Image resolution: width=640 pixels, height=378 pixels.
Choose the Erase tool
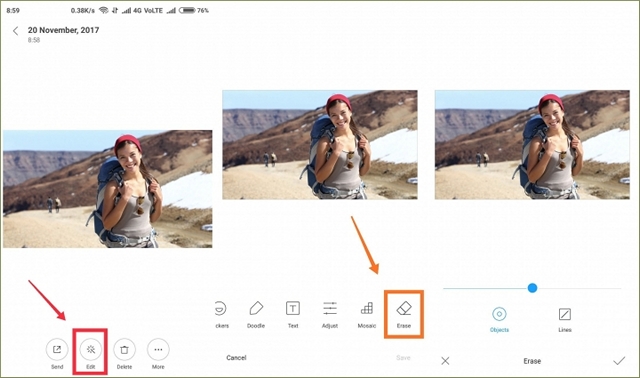coord(404,314)
